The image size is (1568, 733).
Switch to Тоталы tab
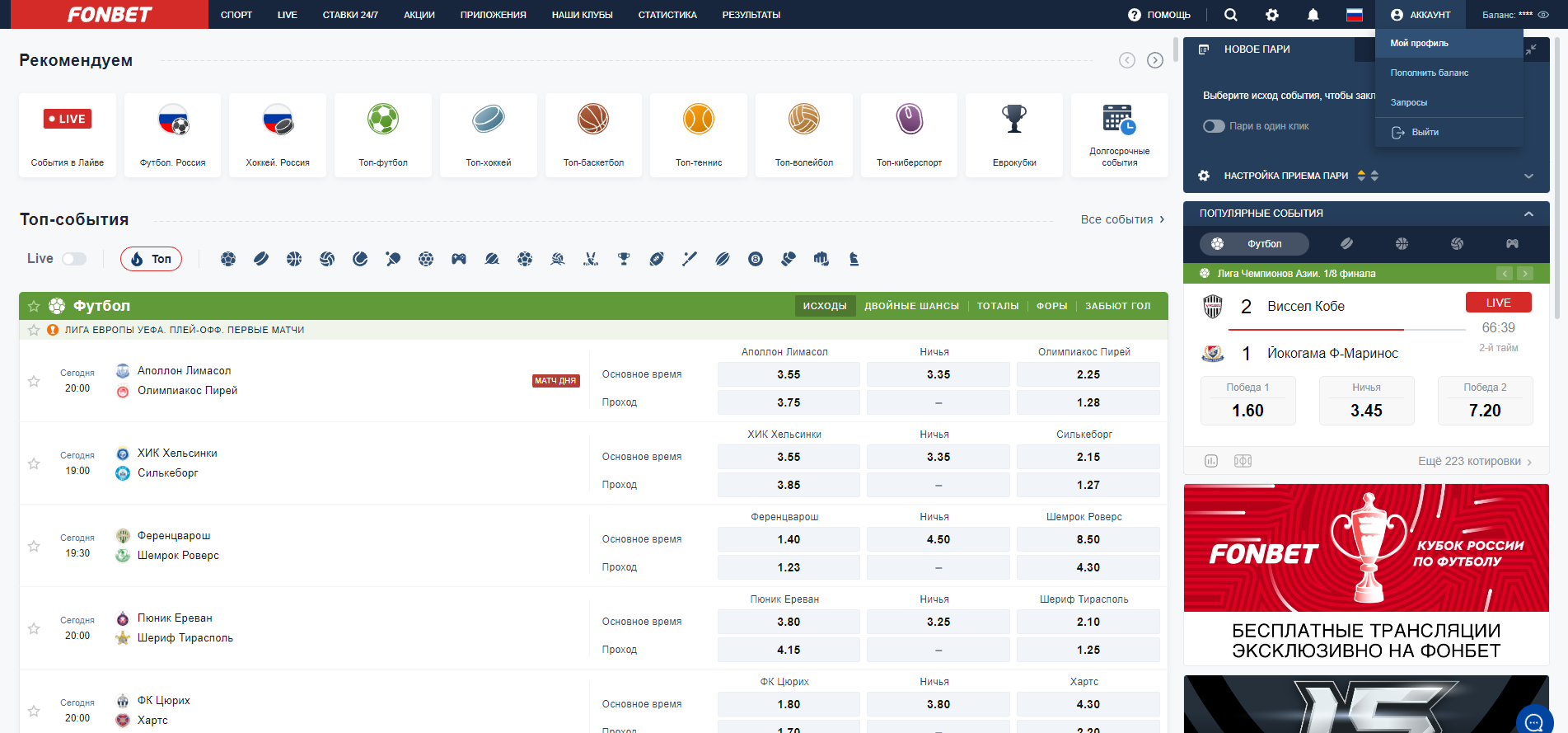[x=997, y=306]
